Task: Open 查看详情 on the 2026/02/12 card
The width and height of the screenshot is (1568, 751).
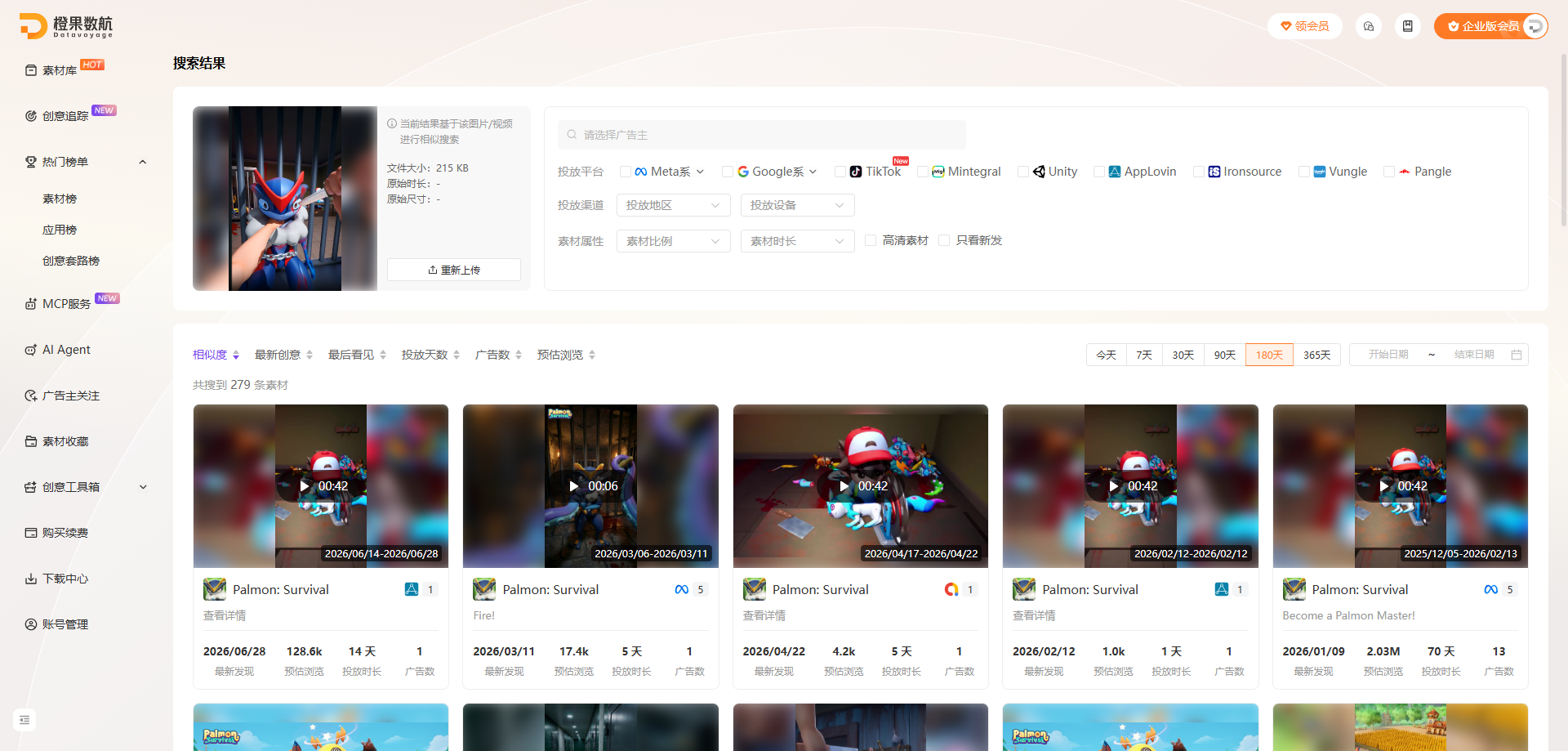Action: pyautogui.click(x=1034, y=615)
